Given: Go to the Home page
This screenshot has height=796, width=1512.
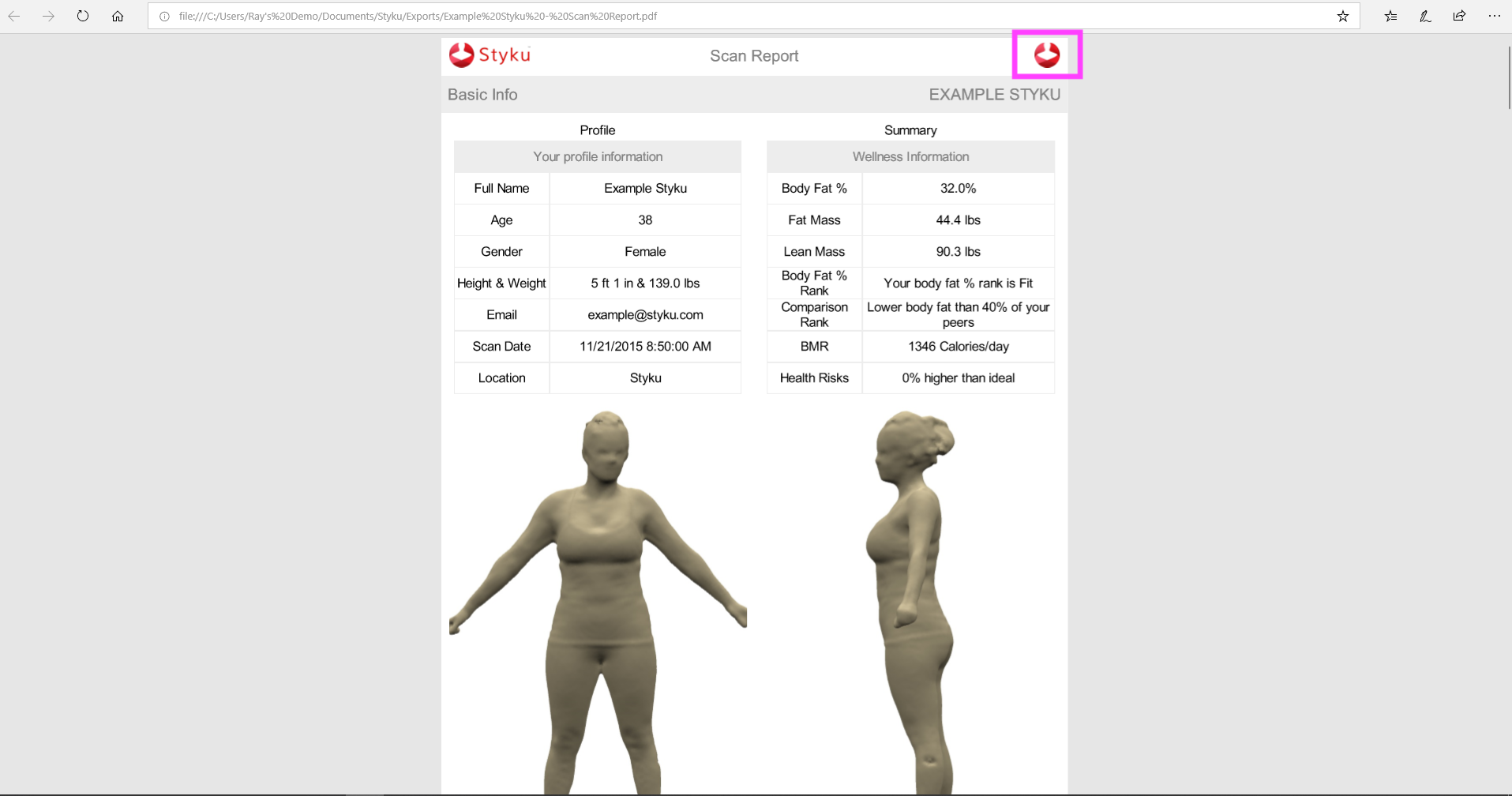Looking at the screenshot, I should tap(118, 16).
